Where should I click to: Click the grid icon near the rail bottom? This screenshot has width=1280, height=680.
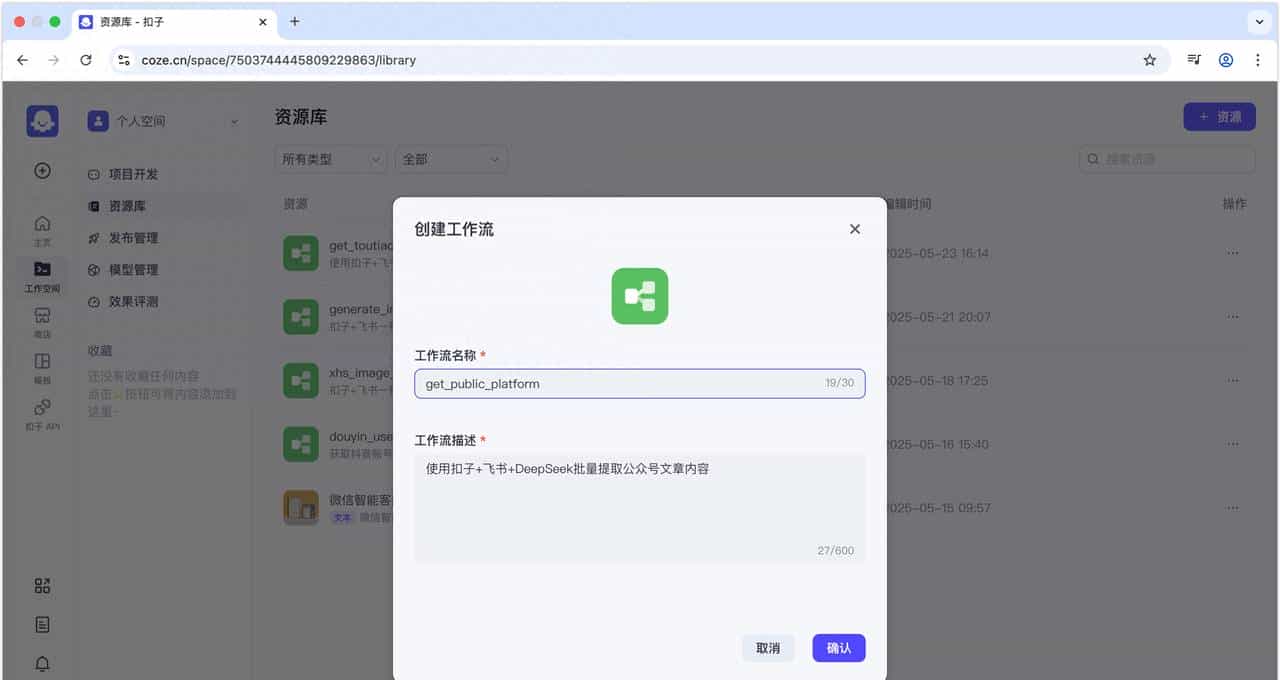click(42, 586)
